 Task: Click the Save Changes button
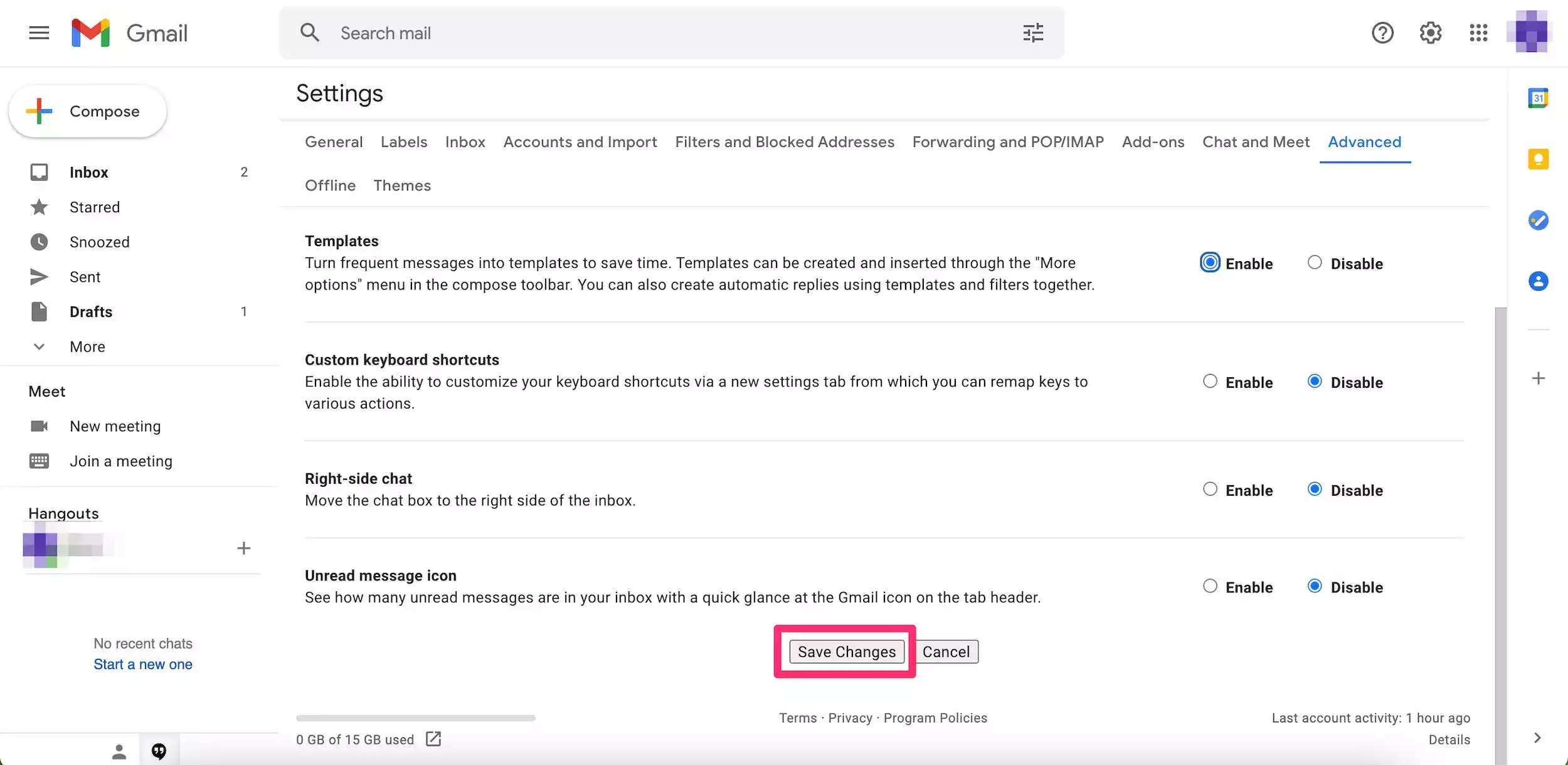click(x=846, y=651)
